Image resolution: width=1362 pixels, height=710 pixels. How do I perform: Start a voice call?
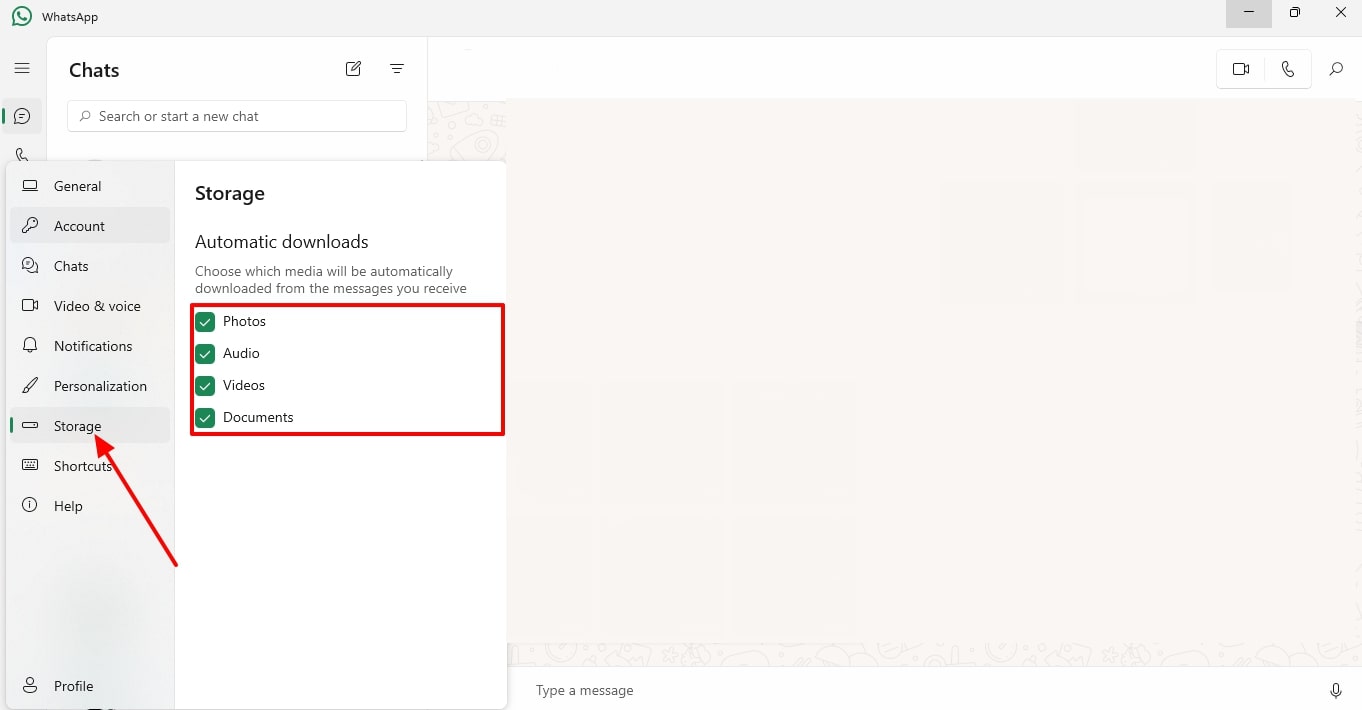1288,69
